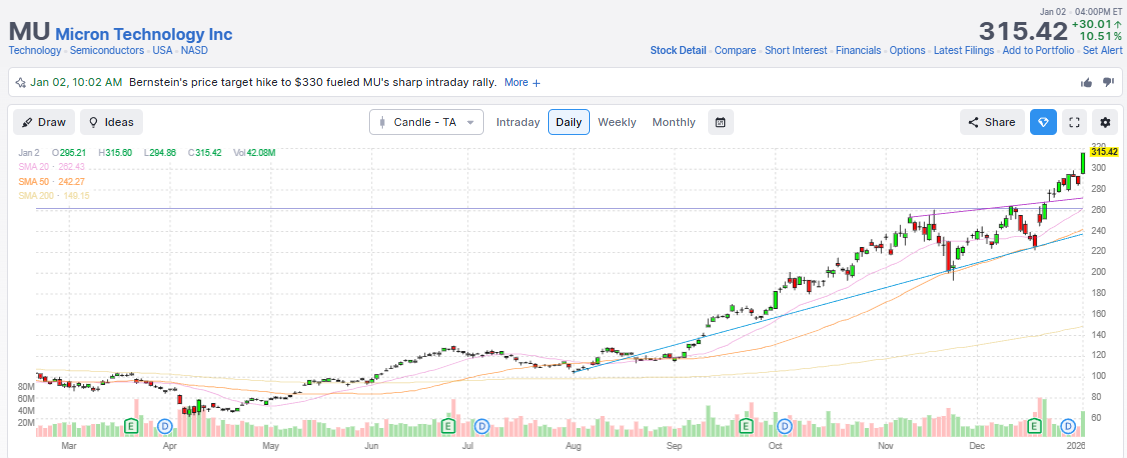This screenshot has height=458, width=1127.
Task: Open the Draw tools
Action: (44, 122)
